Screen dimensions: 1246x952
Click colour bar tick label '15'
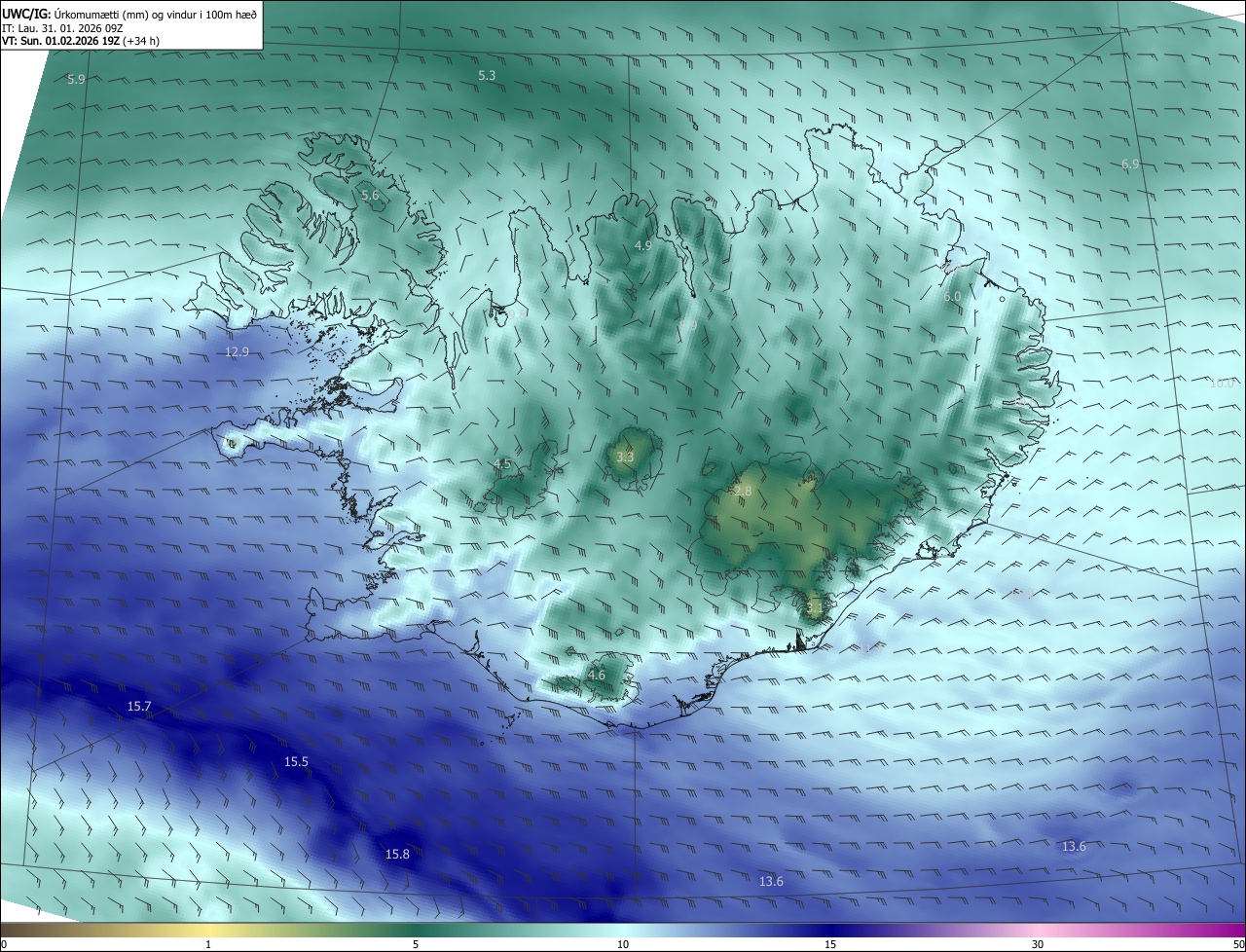pyautogui.click(x=830, y=944)
